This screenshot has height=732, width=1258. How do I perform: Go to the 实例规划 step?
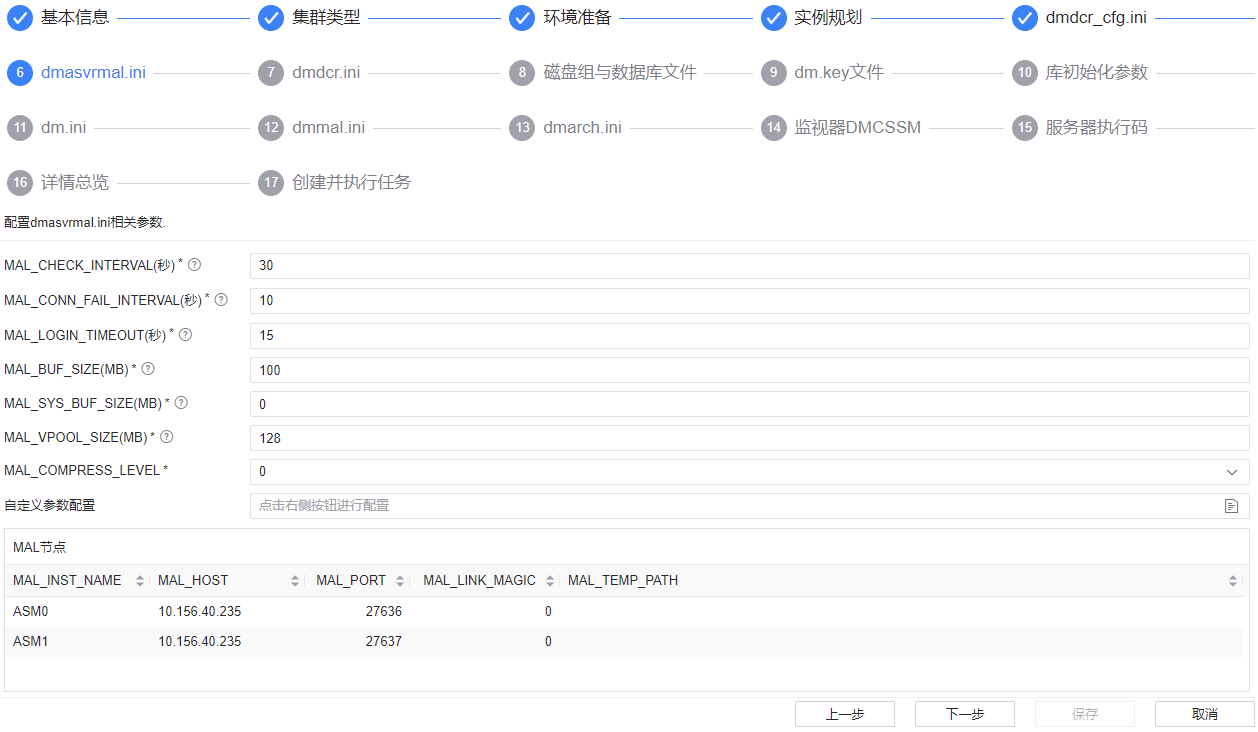(x=829, y=18)
